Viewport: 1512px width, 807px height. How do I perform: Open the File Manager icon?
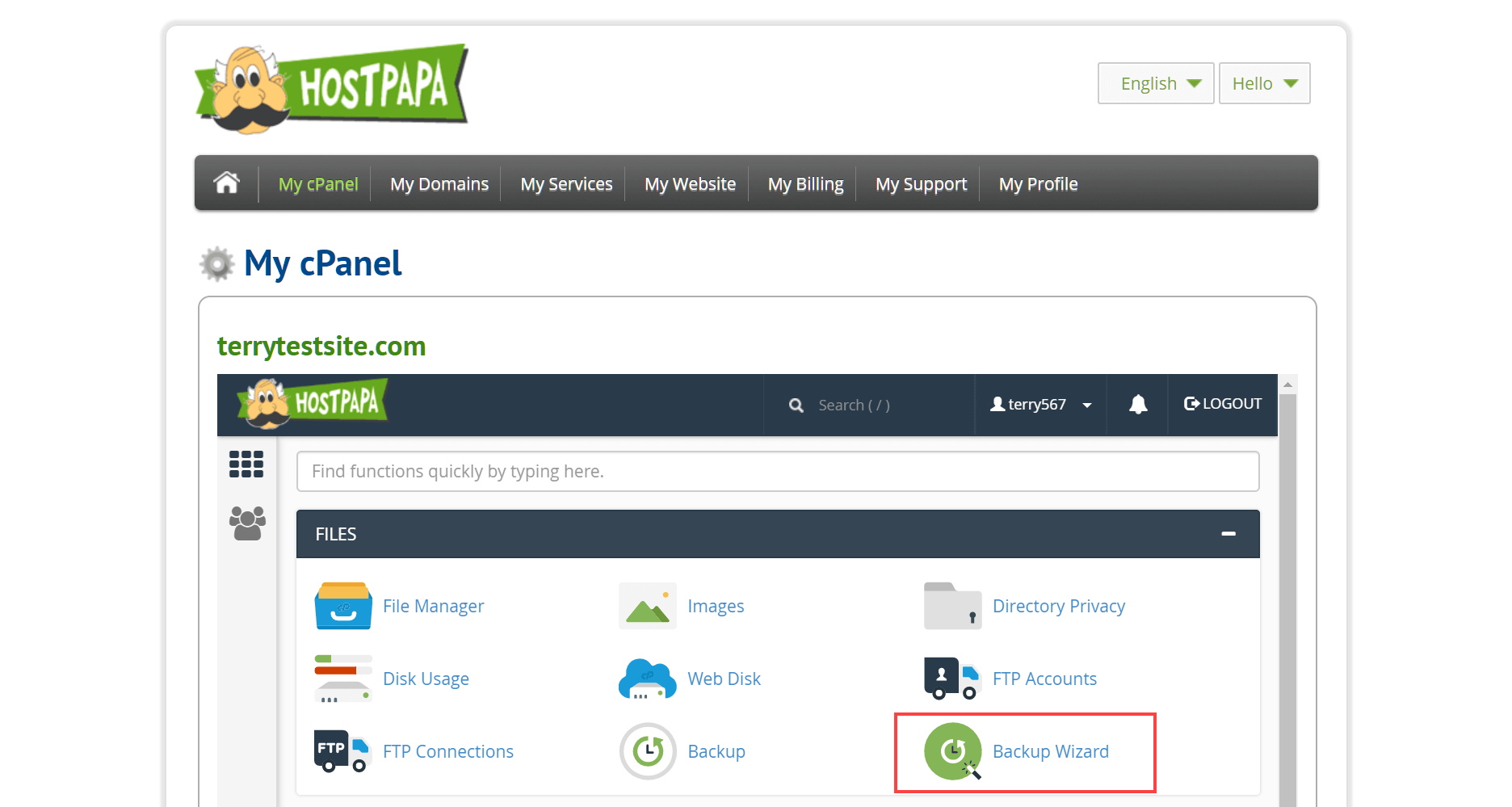[x=343, y=606]
